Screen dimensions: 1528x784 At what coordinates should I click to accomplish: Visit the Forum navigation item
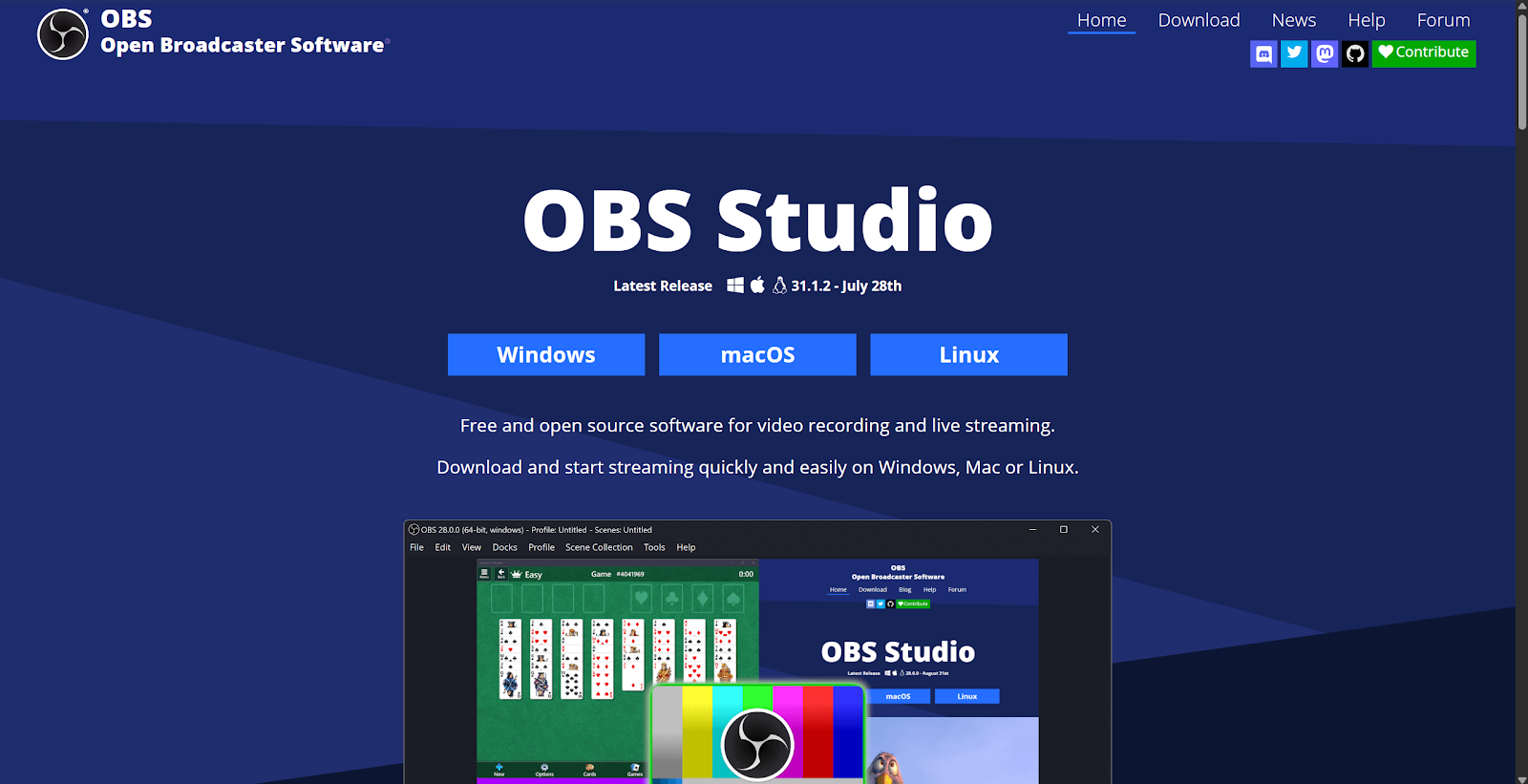1443,20
